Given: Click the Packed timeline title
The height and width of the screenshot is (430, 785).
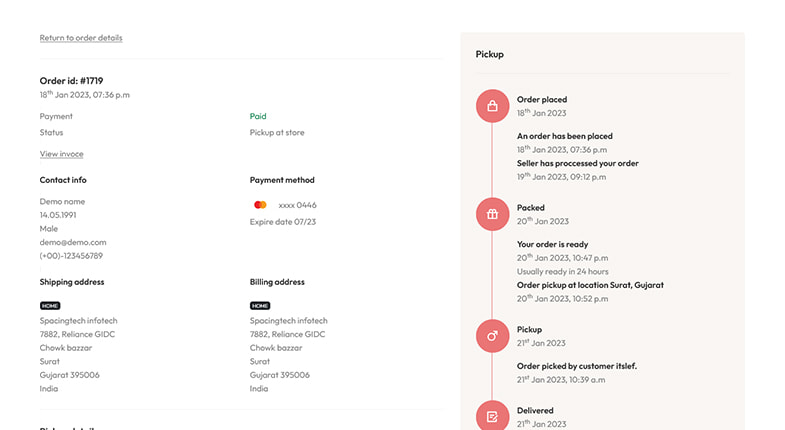Looking at the screenshot, I should (531, 208).
